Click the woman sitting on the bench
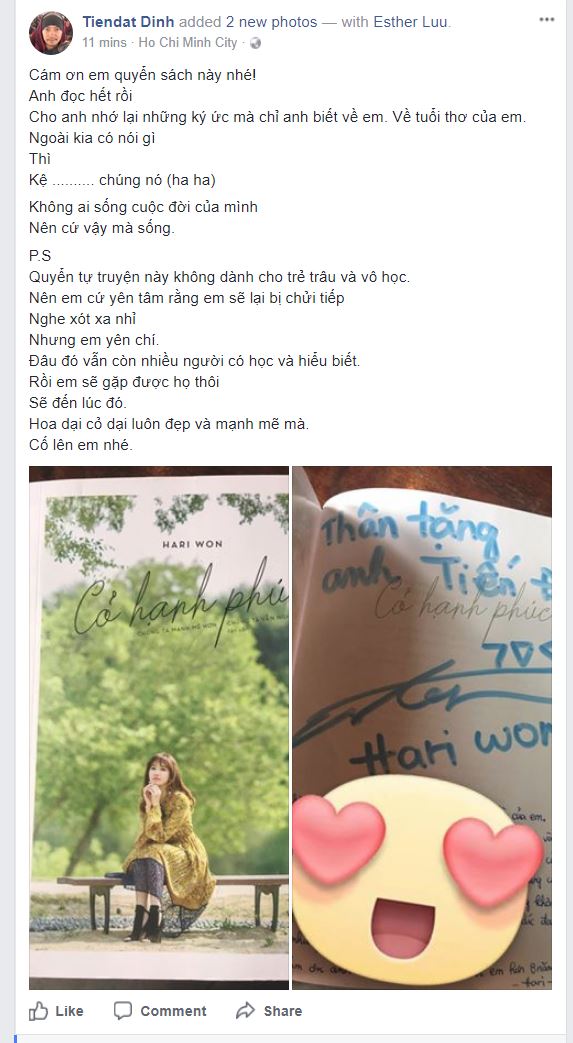This screenshot has height=1043, width=573. point(166,845)
